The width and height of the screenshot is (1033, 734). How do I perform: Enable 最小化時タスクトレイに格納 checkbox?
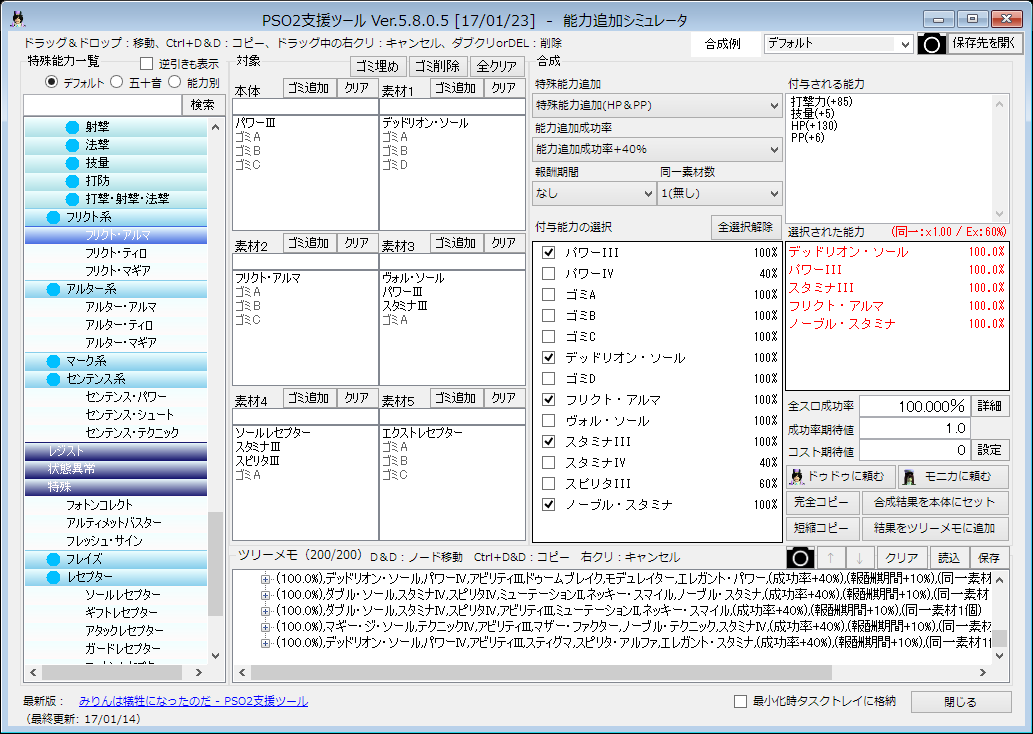(740, 701)
